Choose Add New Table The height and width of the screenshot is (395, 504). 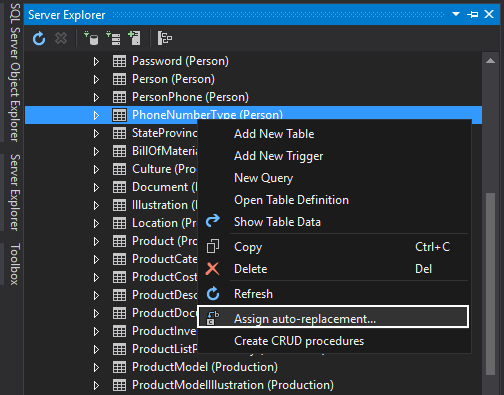click(x=334, y=134)
